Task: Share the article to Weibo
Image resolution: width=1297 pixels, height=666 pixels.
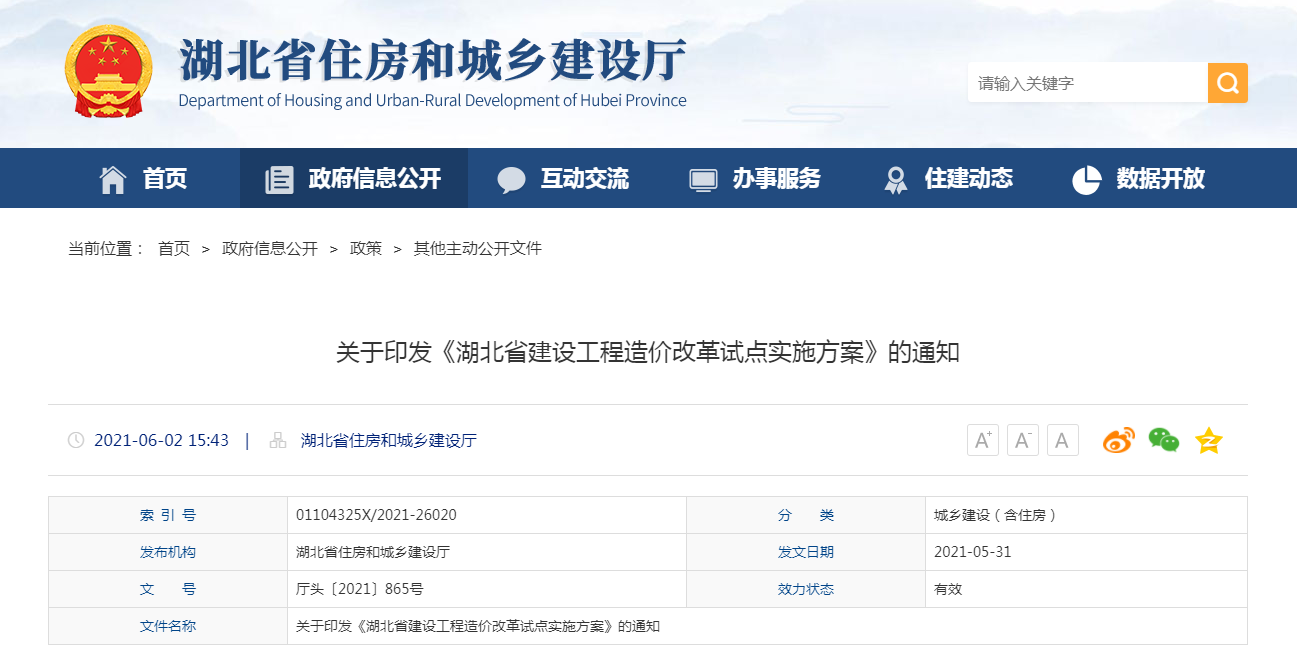Action: pyautogui.click(x=1118, y=440)
